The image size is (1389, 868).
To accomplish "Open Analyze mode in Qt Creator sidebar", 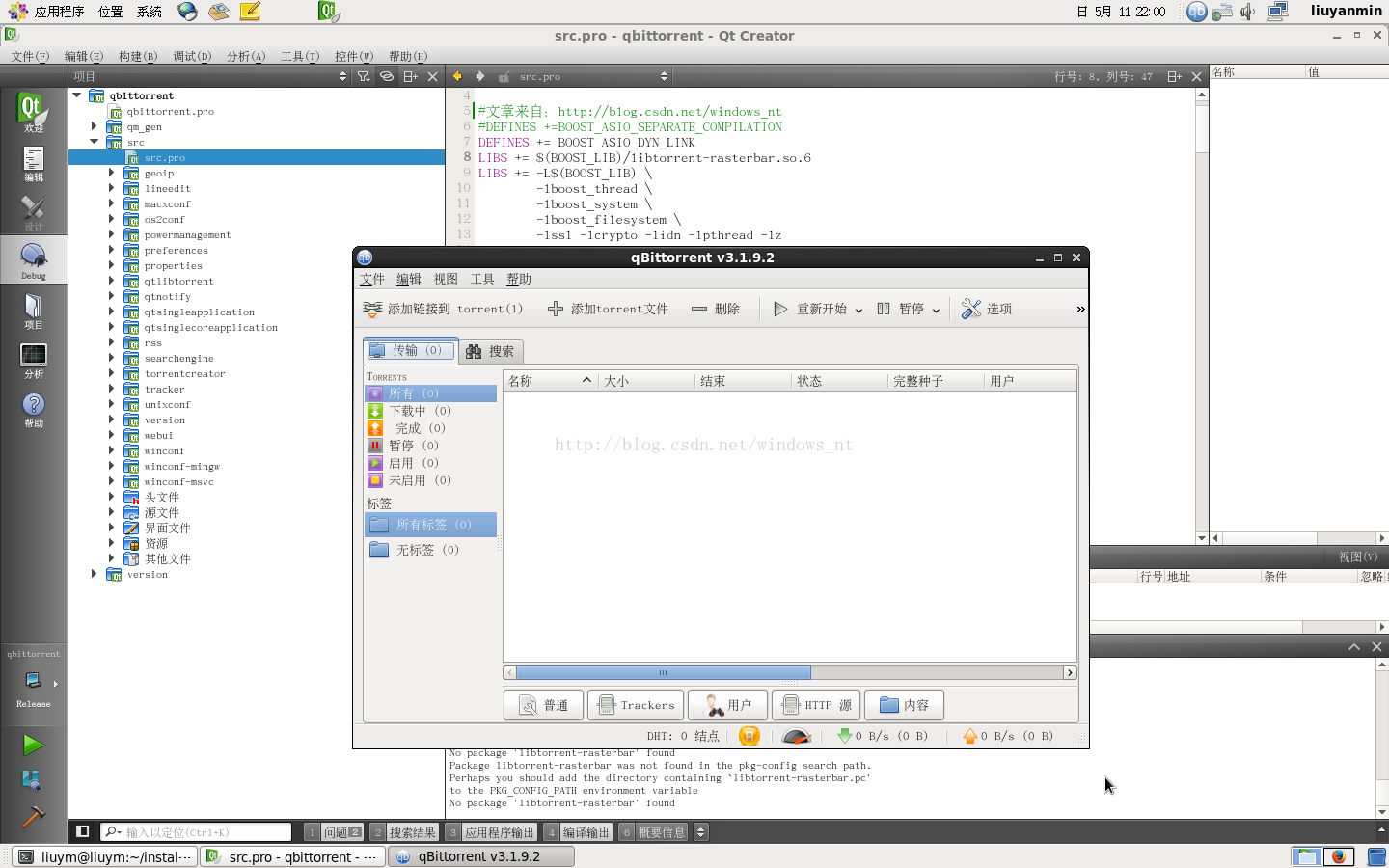I will (x=33, y=360).
